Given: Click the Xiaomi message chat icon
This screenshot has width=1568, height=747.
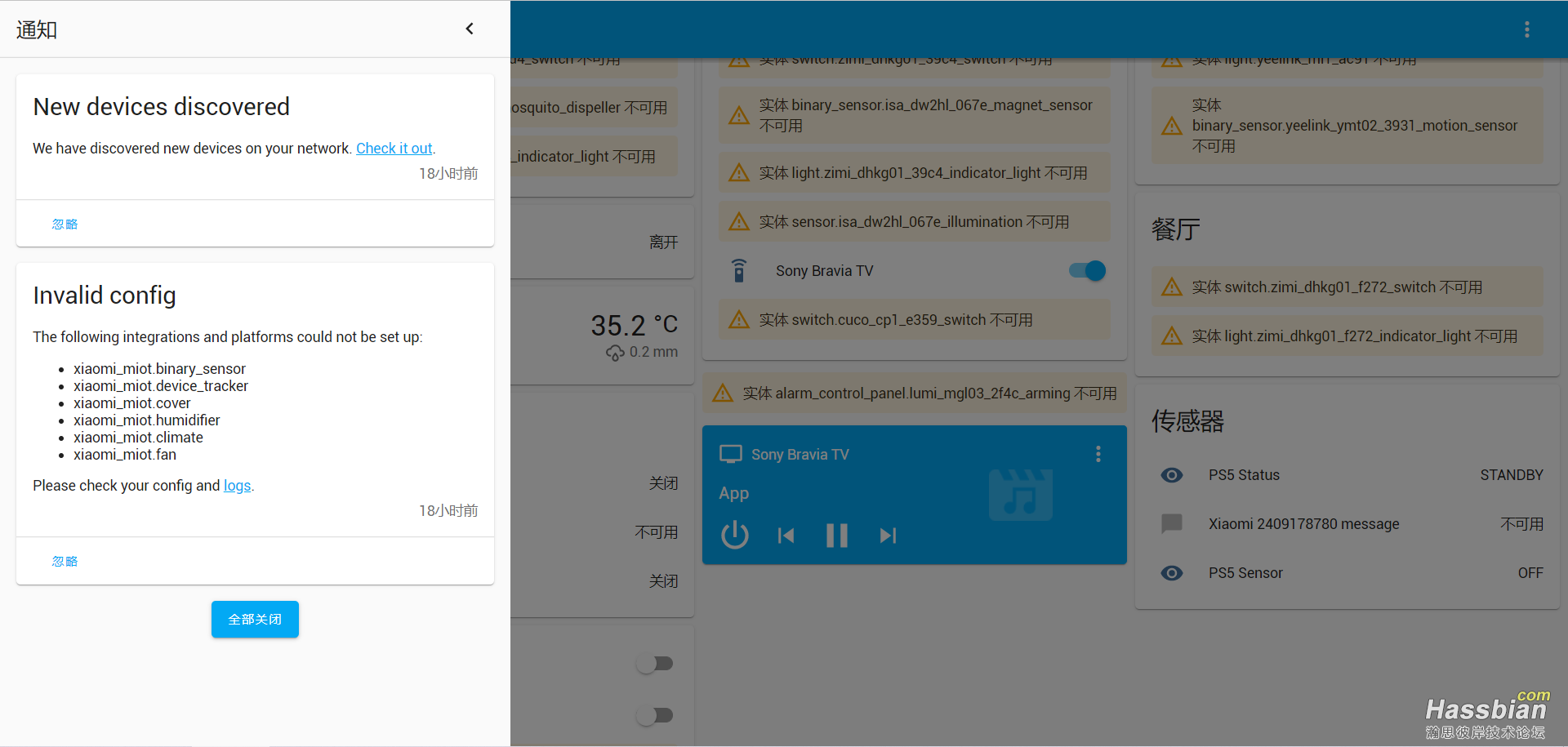Looking at the screenshot, I should tap(1172, 523).
